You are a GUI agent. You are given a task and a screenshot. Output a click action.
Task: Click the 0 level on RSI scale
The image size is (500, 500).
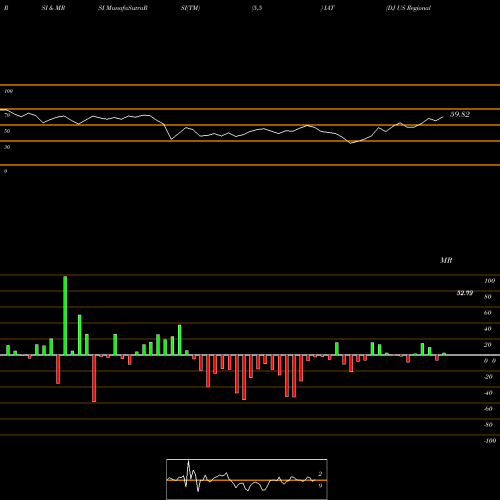tap(5, 171)
